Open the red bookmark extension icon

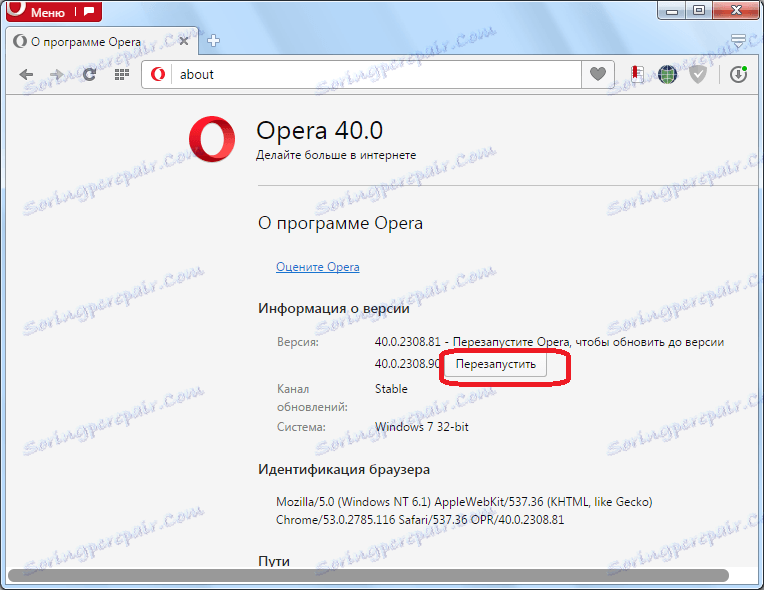tap(637, 75)
